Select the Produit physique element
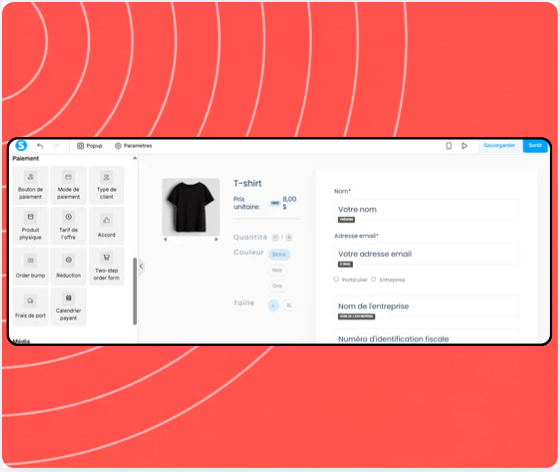 (30, 226)
